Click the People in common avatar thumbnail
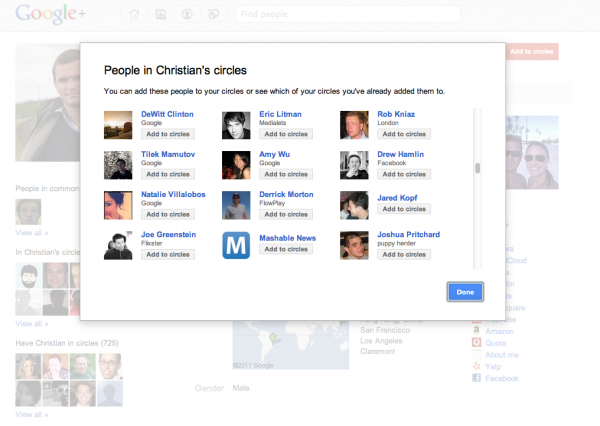 28,212
